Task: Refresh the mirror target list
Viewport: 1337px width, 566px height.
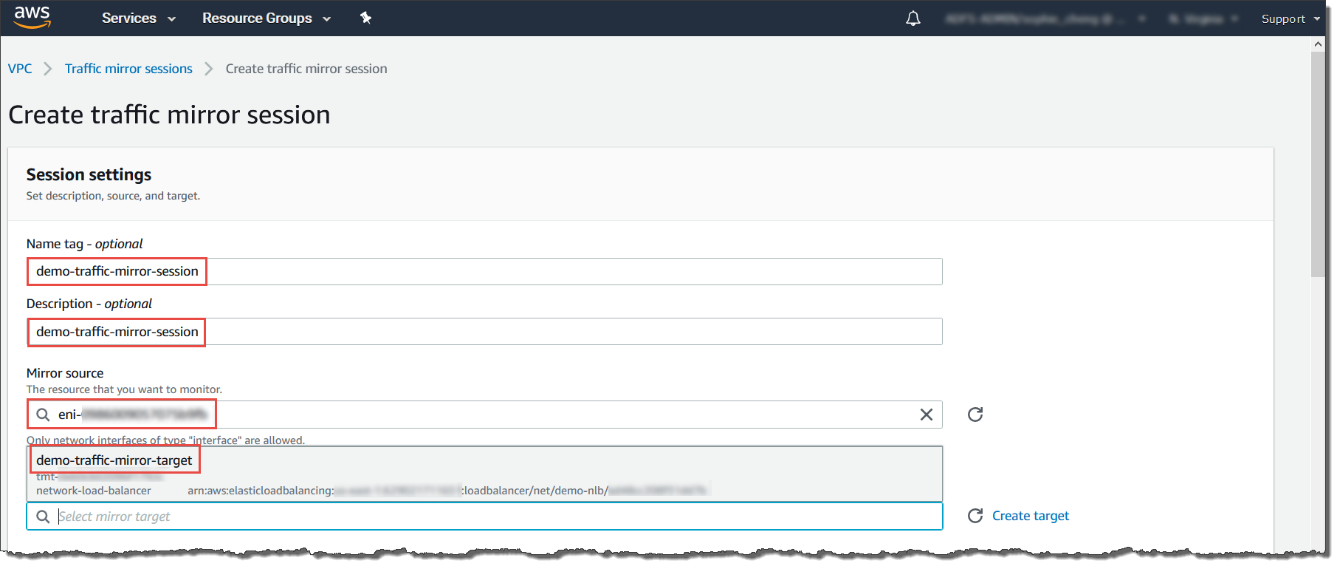Action: tap(975, 516)
